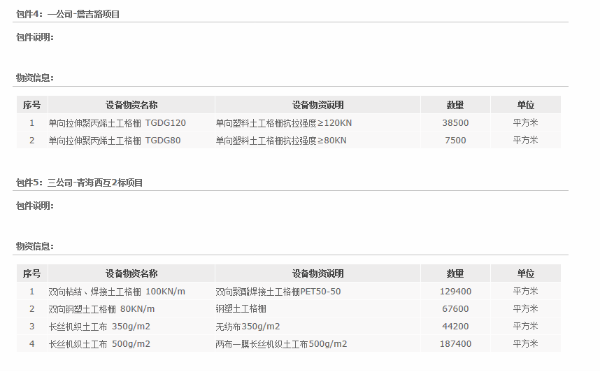
Task: Click the 包件5 三公司 heading
Action: (x=79, y=183)
